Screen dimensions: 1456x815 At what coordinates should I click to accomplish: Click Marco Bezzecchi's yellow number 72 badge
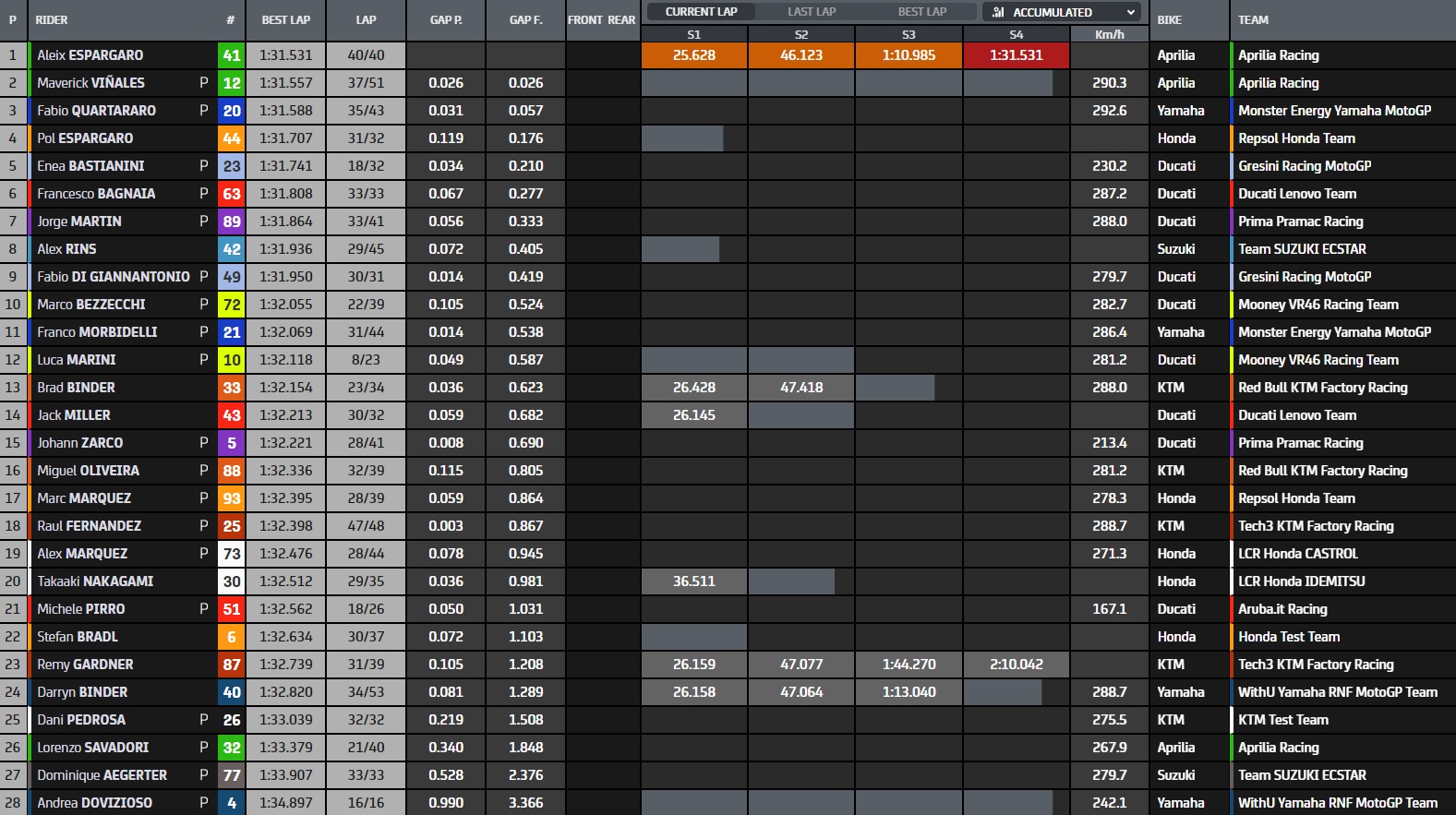(x=231, y=305)
